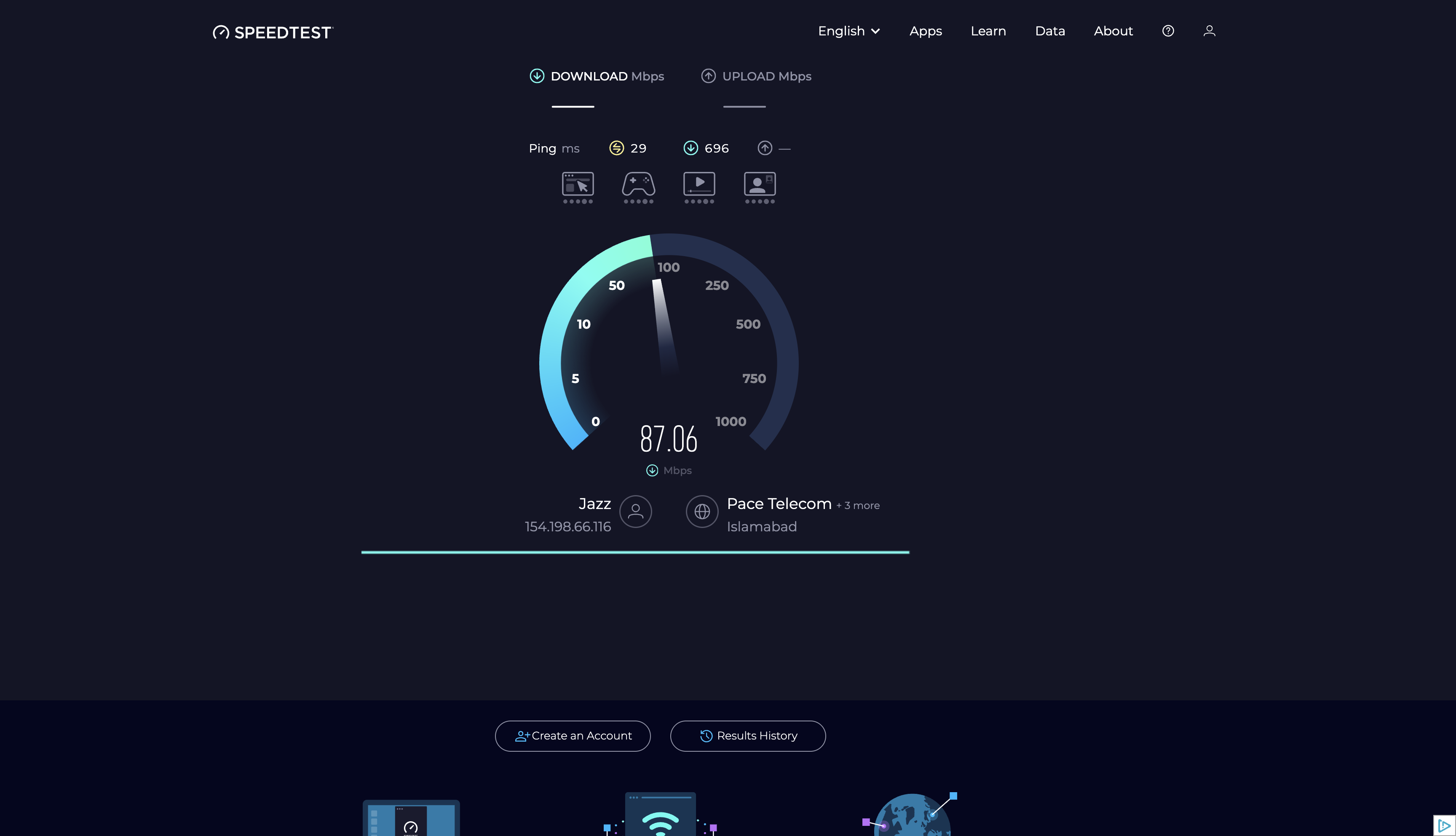Click the DOWNLOAD Mbps label
The height and width of the screenshot is (836, 1456).
click(x=607, y=76)
